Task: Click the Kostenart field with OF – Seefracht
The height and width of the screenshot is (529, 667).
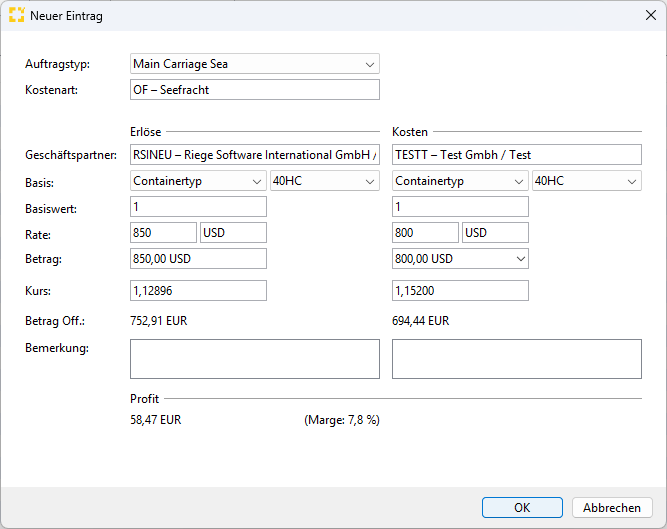Action: click(x=255, y=90)
